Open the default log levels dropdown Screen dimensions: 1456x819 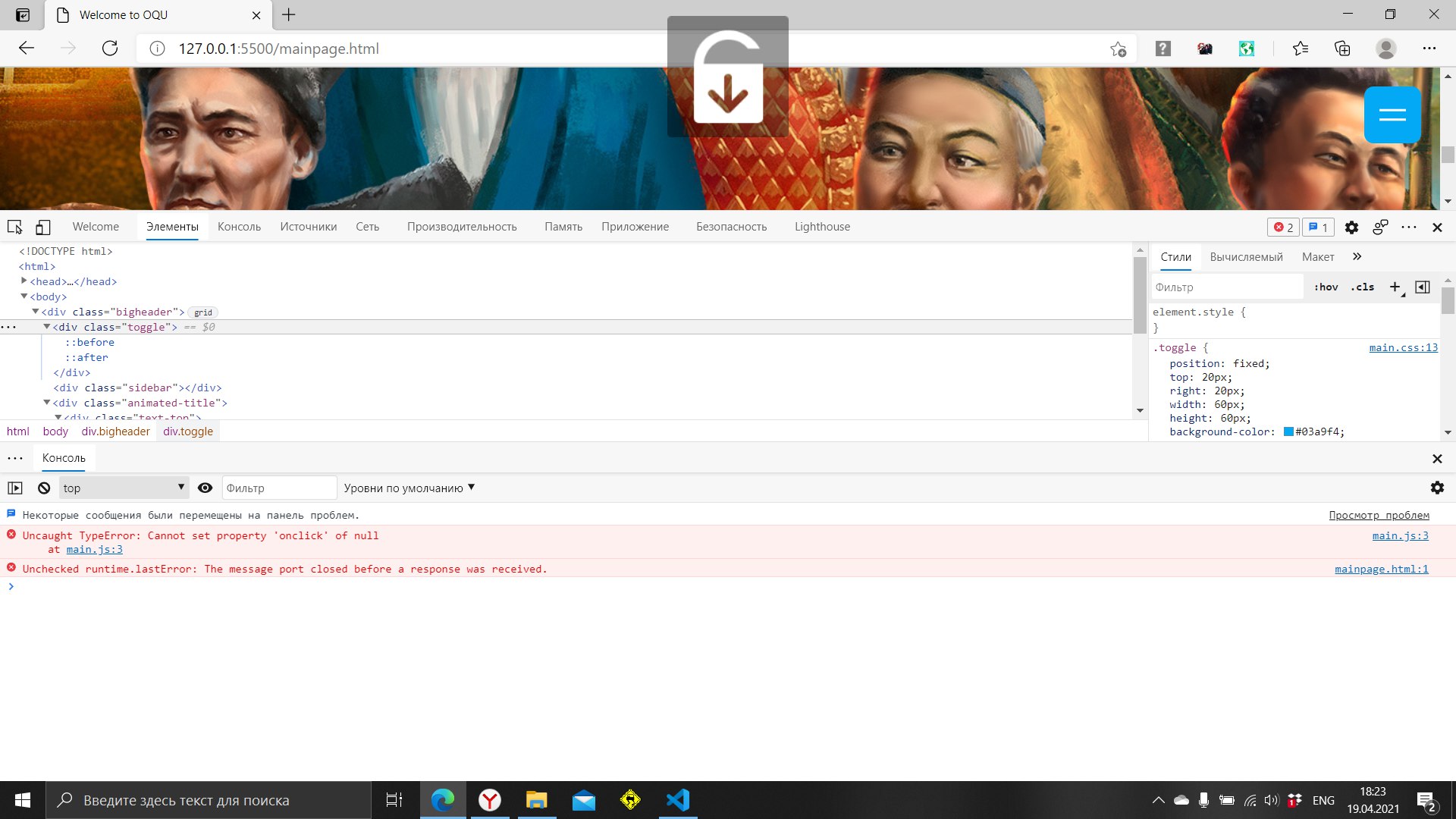click(409, 488)
